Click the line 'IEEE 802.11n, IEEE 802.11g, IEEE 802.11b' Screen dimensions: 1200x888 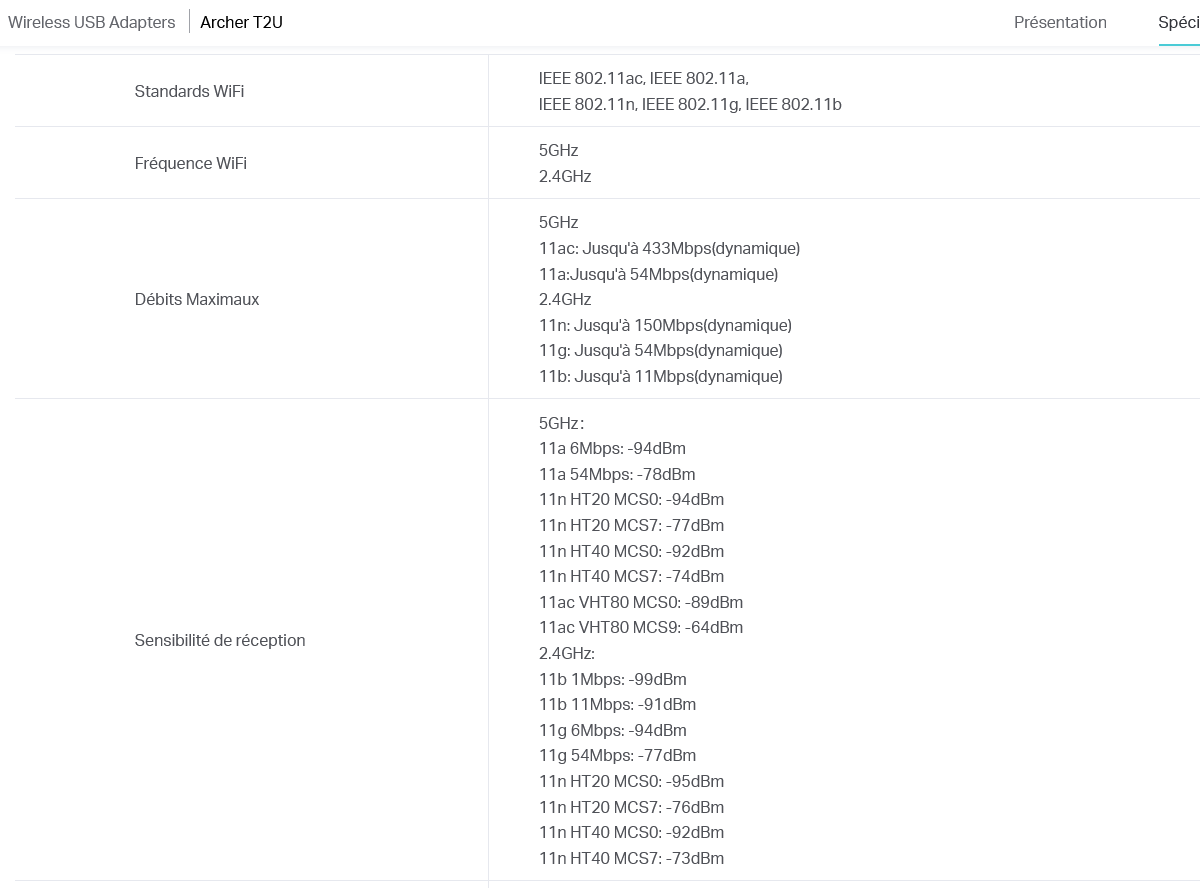(x=690, y=104)
